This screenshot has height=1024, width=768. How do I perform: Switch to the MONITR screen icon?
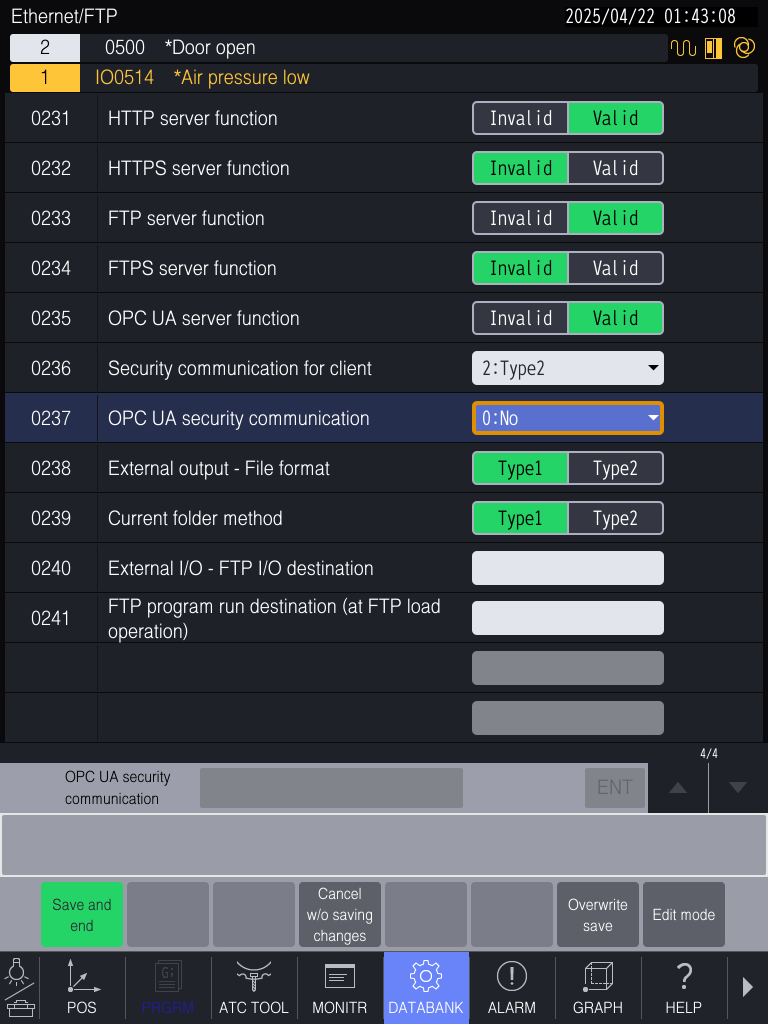tap(340, 988)
